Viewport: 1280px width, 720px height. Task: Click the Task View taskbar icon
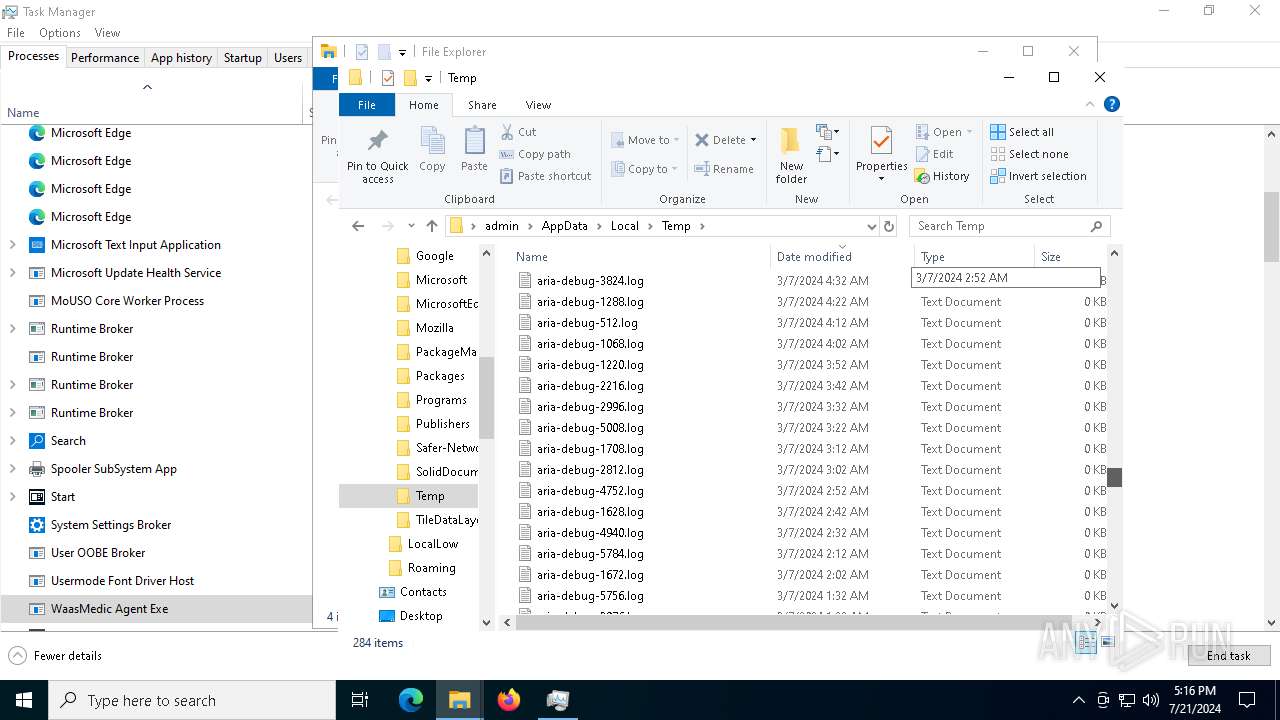coord(361,700)
